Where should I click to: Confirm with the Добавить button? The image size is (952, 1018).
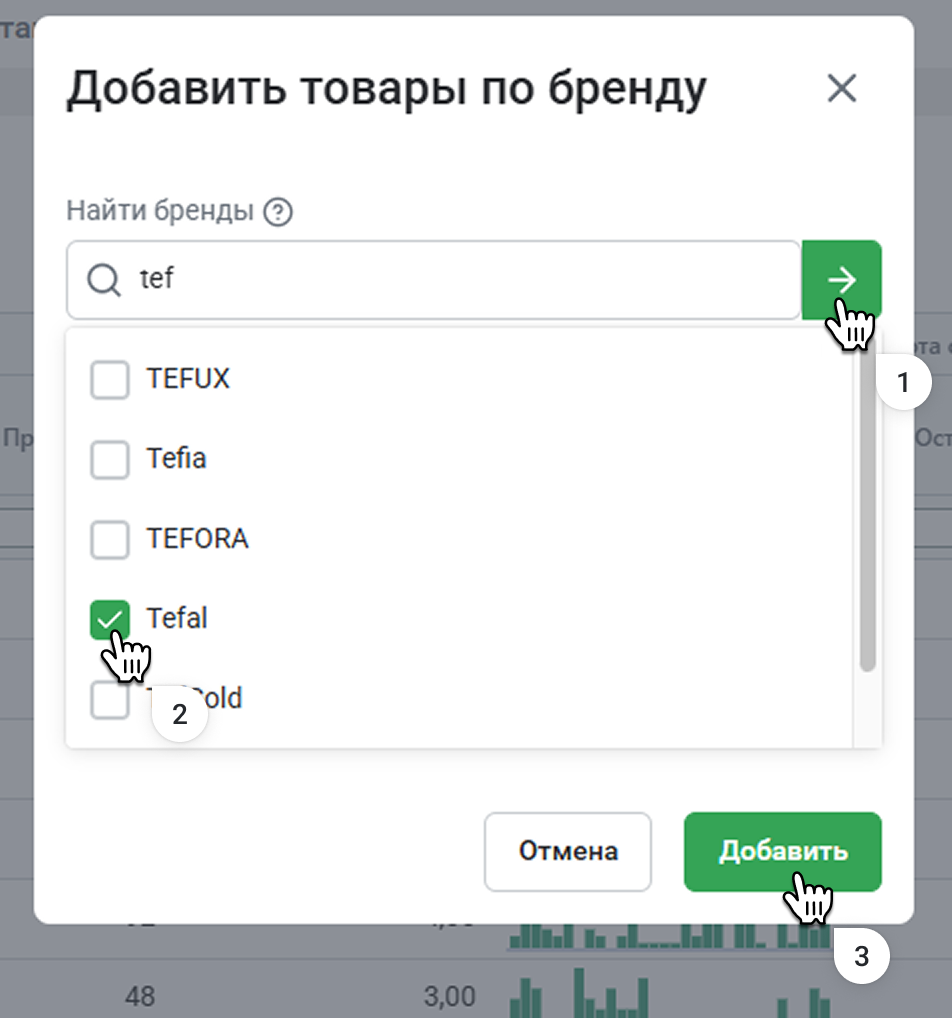click(782, 852)
